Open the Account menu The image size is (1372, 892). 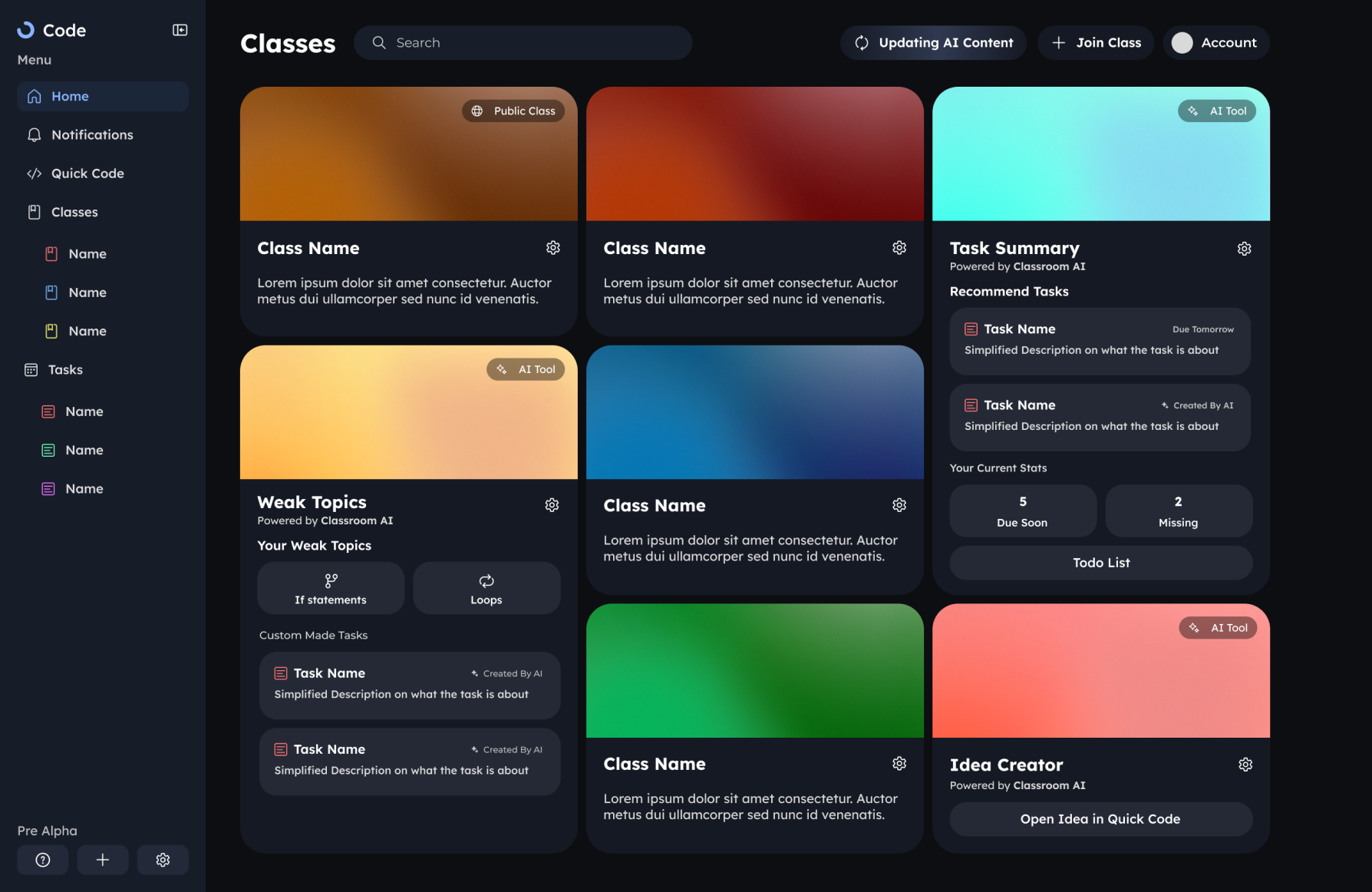(1216, 43)
